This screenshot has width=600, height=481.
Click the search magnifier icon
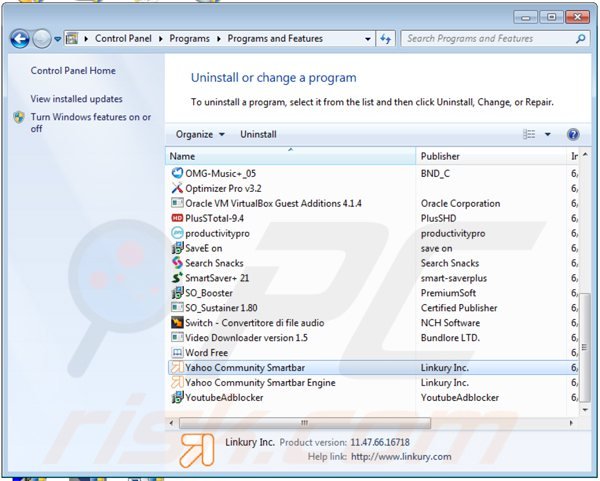click(580, 39)
